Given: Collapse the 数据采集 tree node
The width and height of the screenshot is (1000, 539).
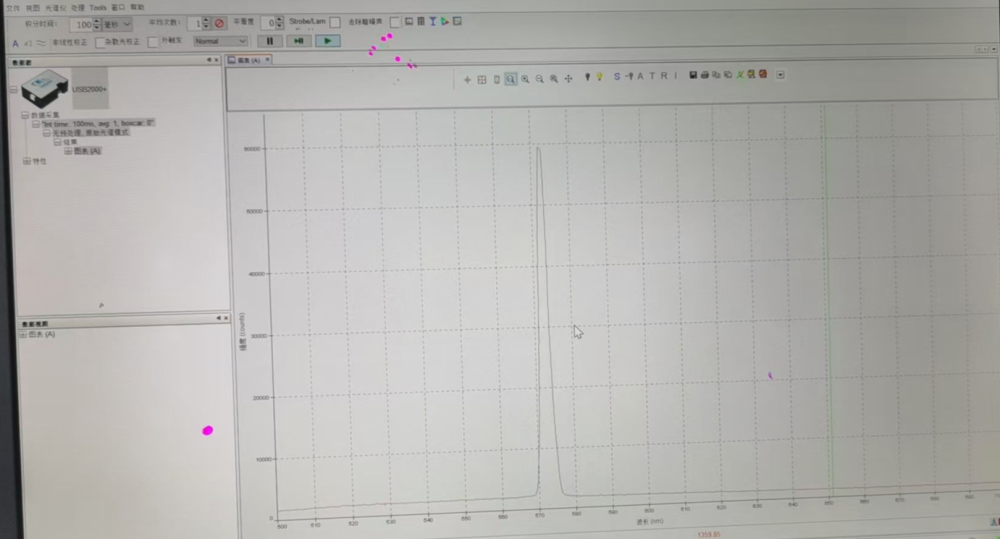Looking at the screenshot, I should click(x=25, y=115).
